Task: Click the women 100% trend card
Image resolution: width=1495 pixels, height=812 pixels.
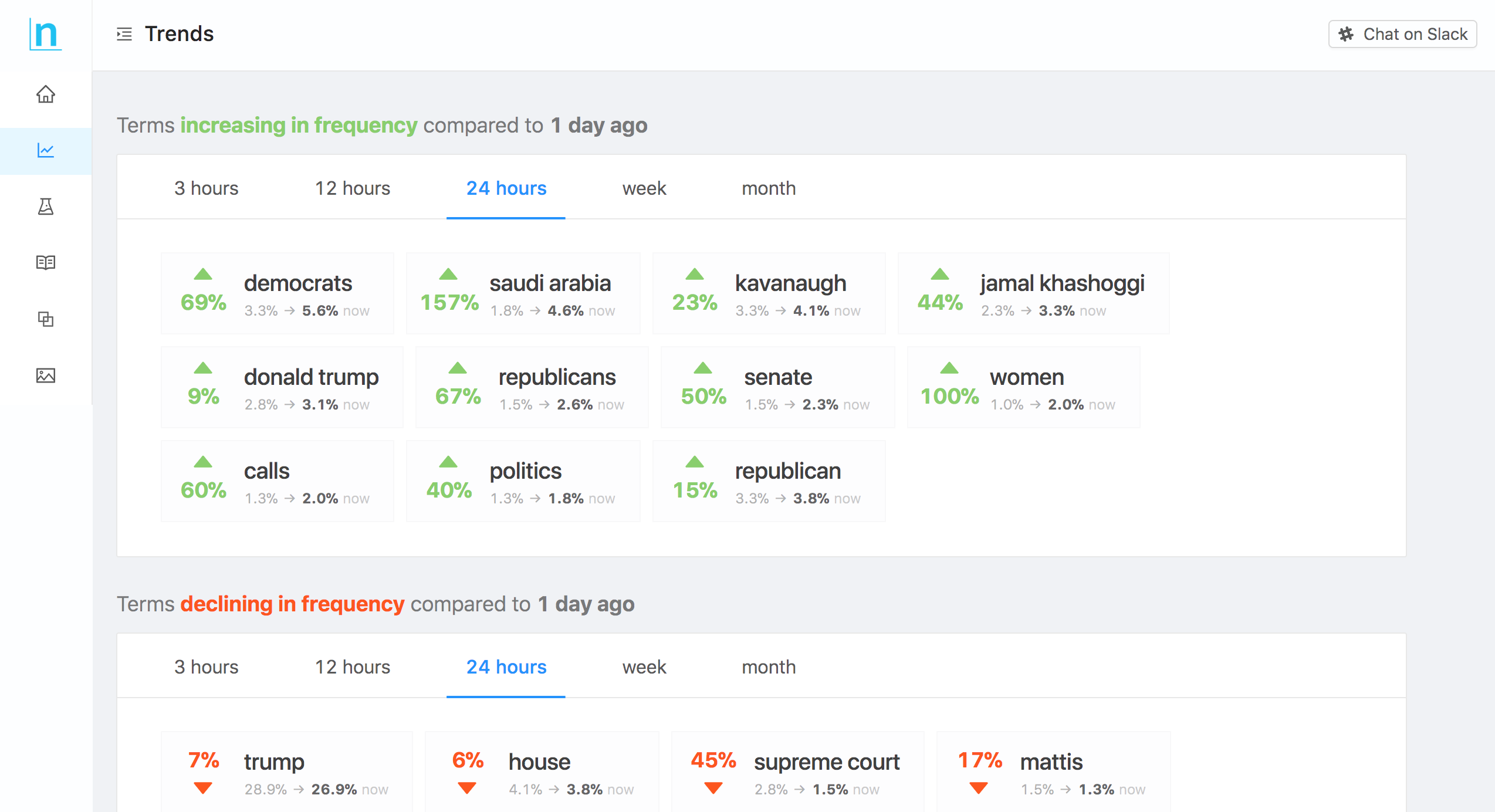Action: tap(1024, 387)
